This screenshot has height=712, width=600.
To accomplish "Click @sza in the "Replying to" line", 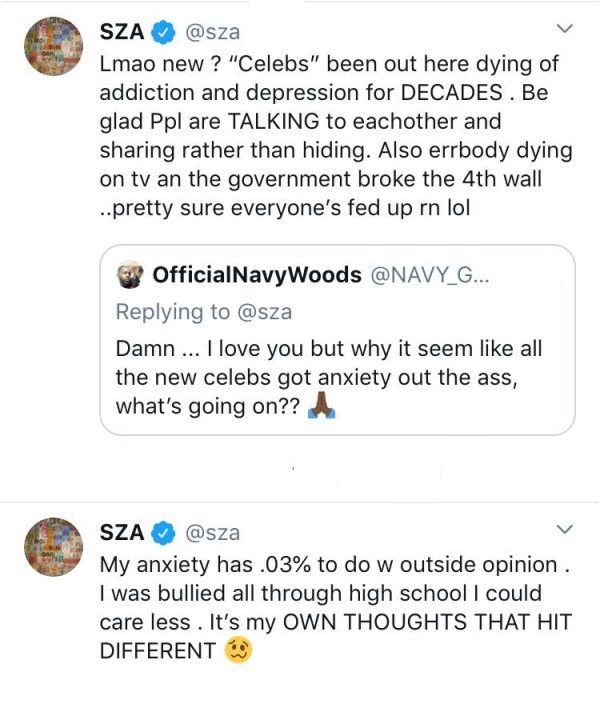I will 264,311.
